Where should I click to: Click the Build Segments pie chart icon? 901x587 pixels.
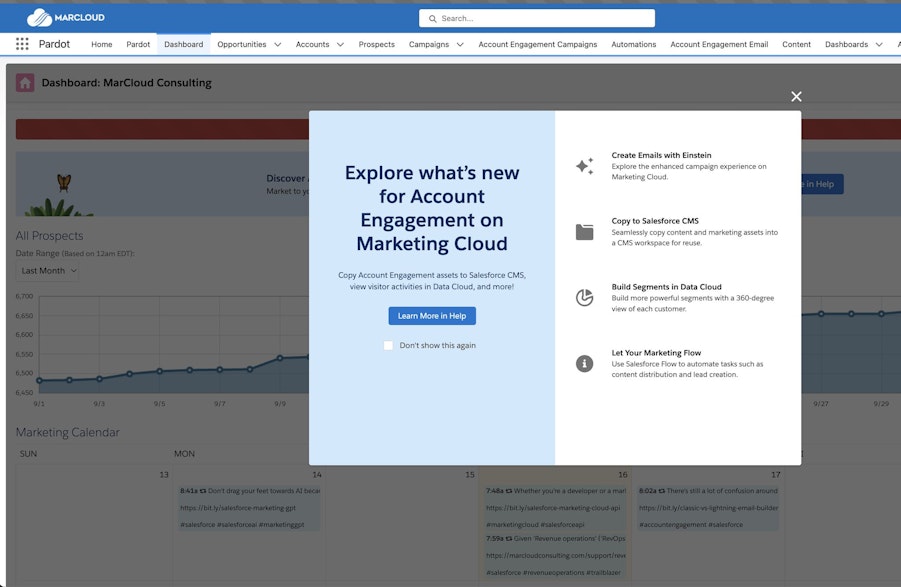[584, 298]
